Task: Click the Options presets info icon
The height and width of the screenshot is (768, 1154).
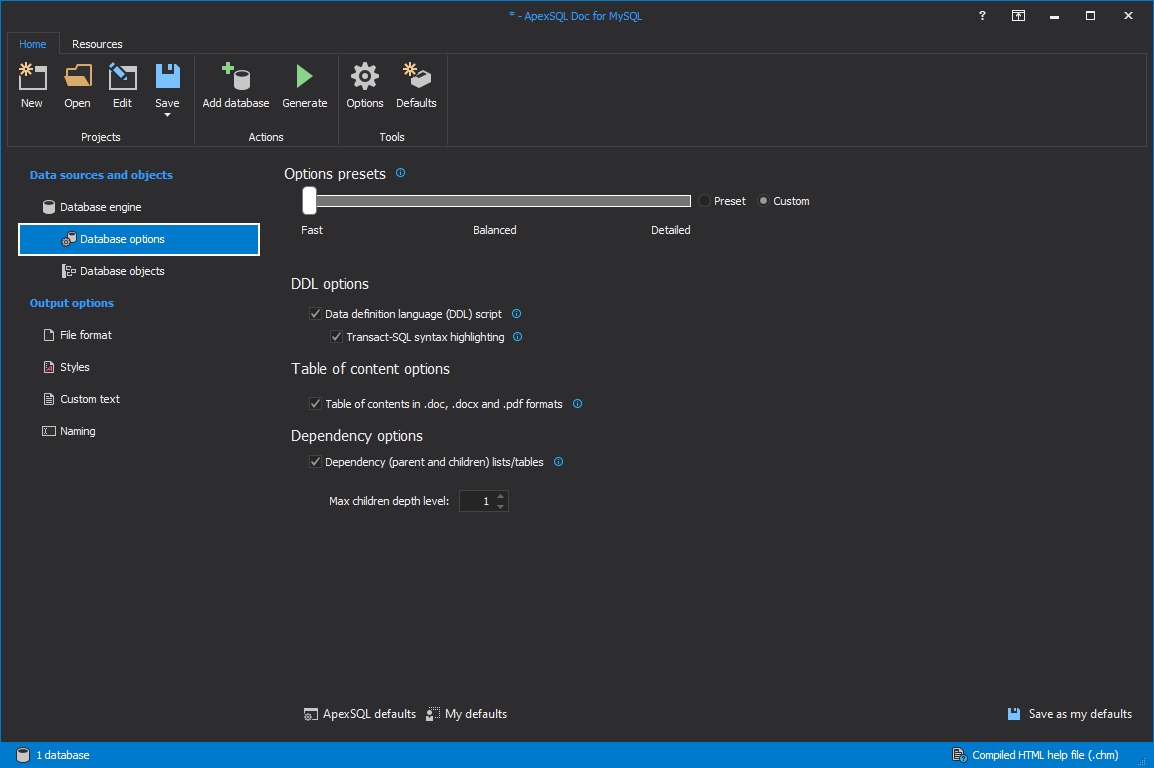Action: tap(400, 173)
